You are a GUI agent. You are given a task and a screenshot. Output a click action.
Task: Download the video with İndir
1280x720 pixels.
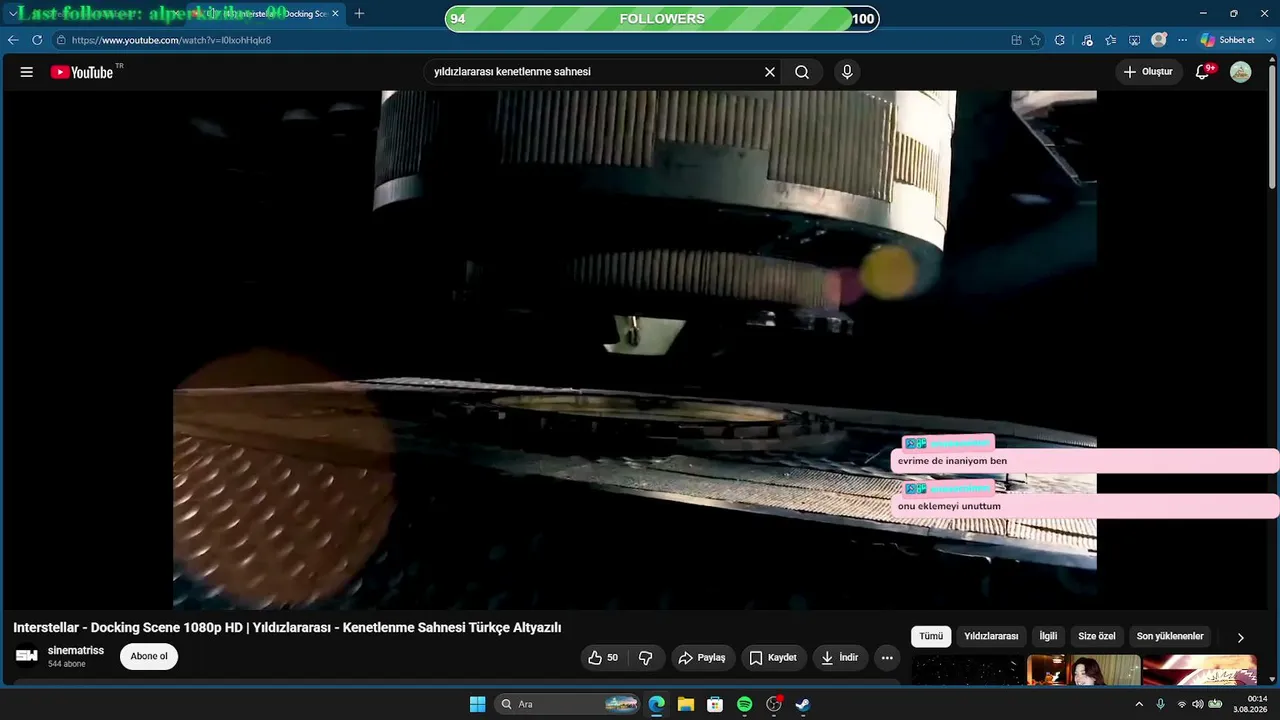point(840,657)
